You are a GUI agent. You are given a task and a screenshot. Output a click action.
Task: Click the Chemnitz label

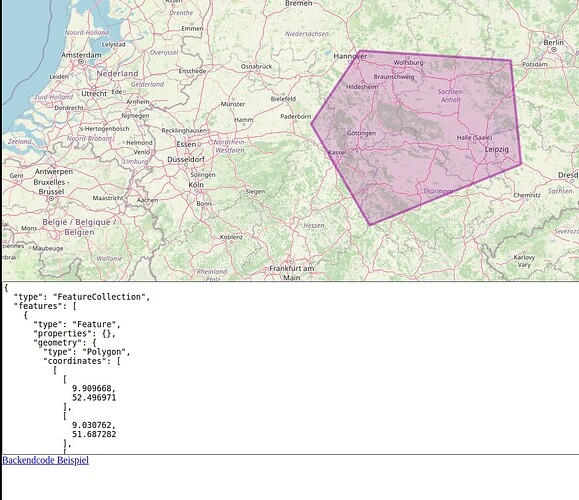click(527, 195)
